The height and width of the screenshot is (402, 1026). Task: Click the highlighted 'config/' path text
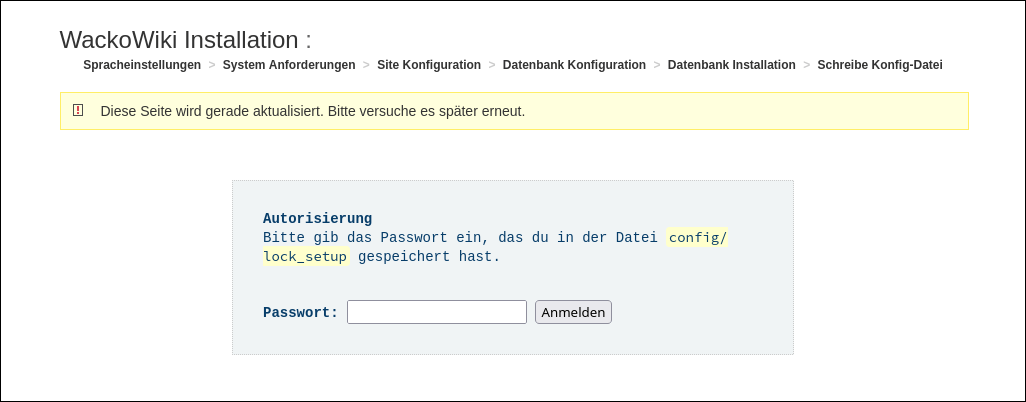pyautogui.click(x=698, y=238)
